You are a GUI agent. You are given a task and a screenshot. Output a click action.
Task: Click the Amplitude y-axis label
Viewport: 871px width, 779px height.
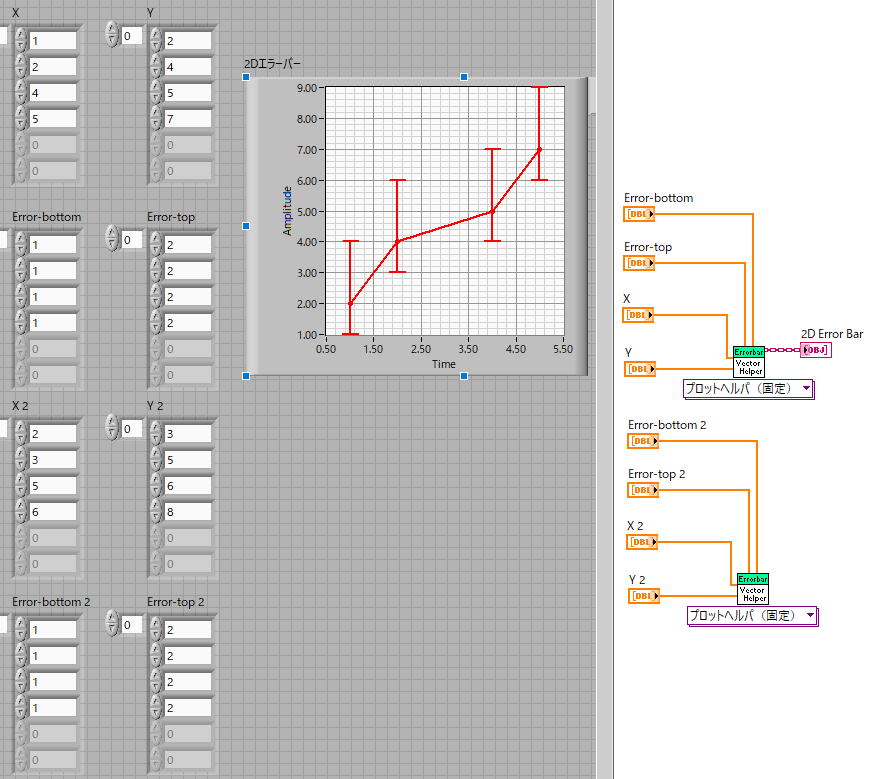pyautogui.click(x=288, y=211)
